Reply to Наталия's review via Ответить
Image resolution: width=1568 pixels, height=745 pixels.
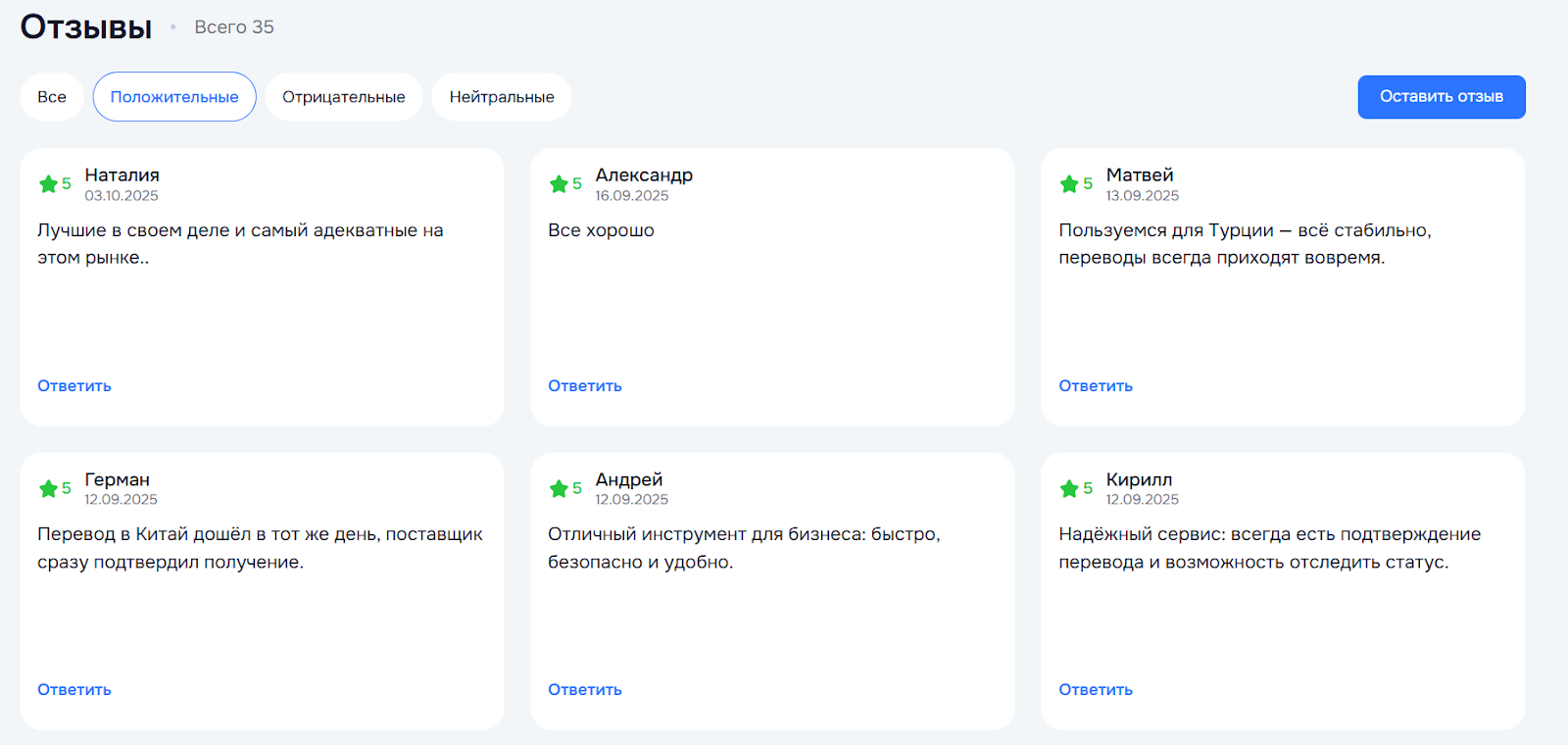click(74, 386)
